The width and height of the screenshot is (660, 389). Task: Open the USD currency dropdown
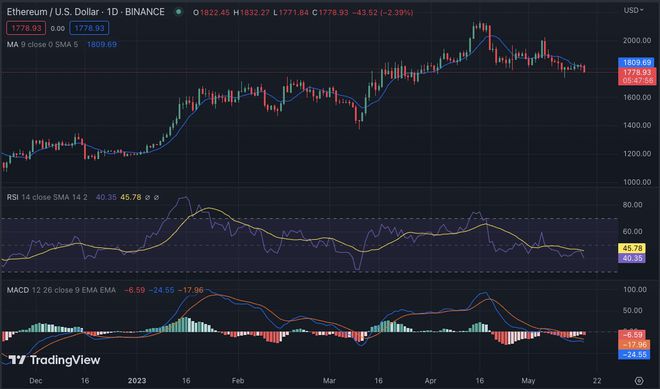tap(633, 10)
